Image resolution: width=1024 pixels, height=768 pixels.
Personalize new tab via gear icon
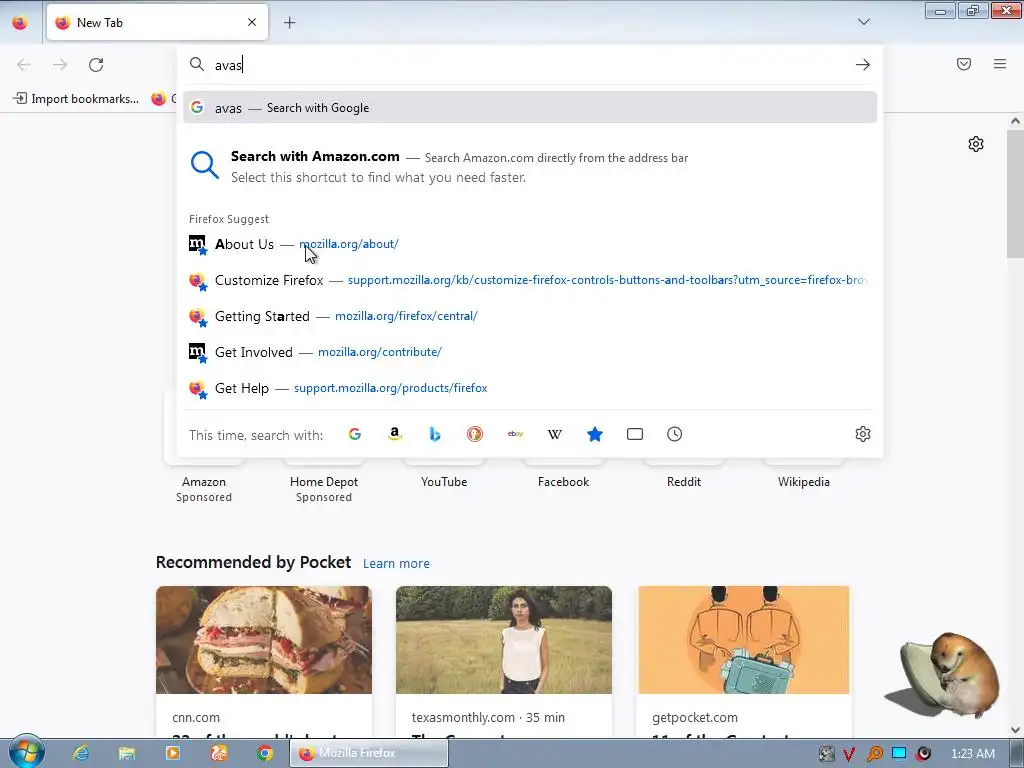pos(976,144)
